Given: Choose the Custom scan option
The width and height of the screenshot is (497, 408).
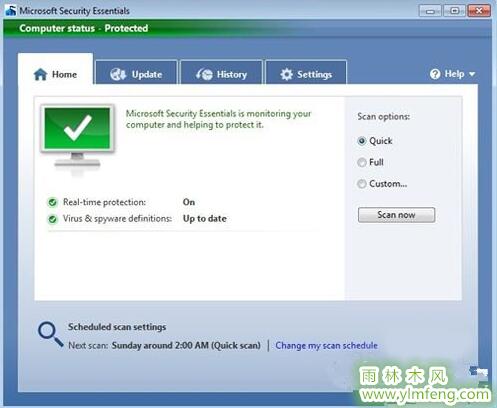Looking at the screenshot, I should (362, 184).
